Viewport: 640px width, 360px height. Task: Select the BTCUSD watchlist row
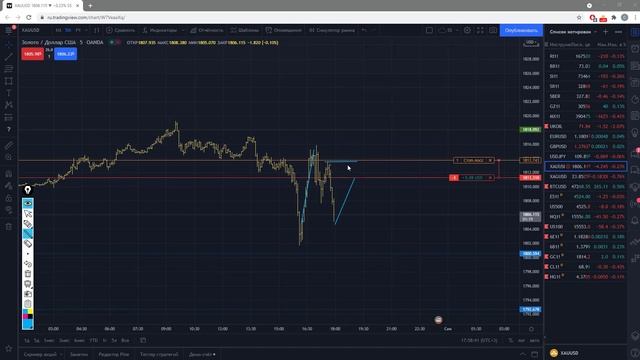[x=586, y=187]
